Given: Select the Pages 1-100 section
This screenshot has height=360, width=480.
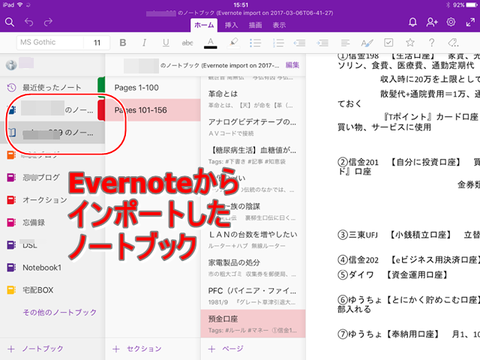Looking at the screenshot, I should 153,88.
